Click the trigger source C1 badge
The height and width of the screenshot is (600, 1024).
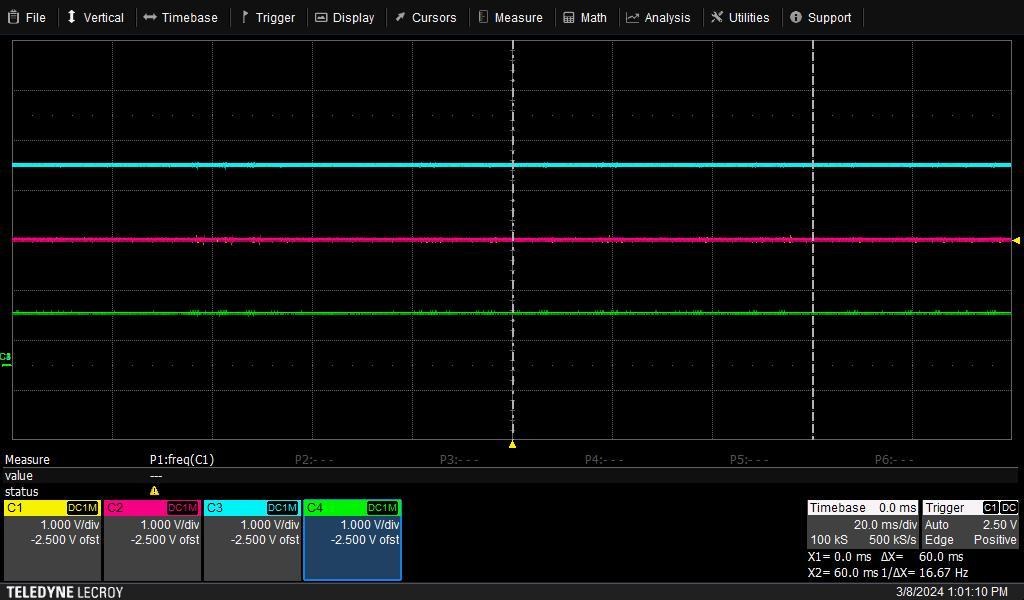[x=991, y=507]
